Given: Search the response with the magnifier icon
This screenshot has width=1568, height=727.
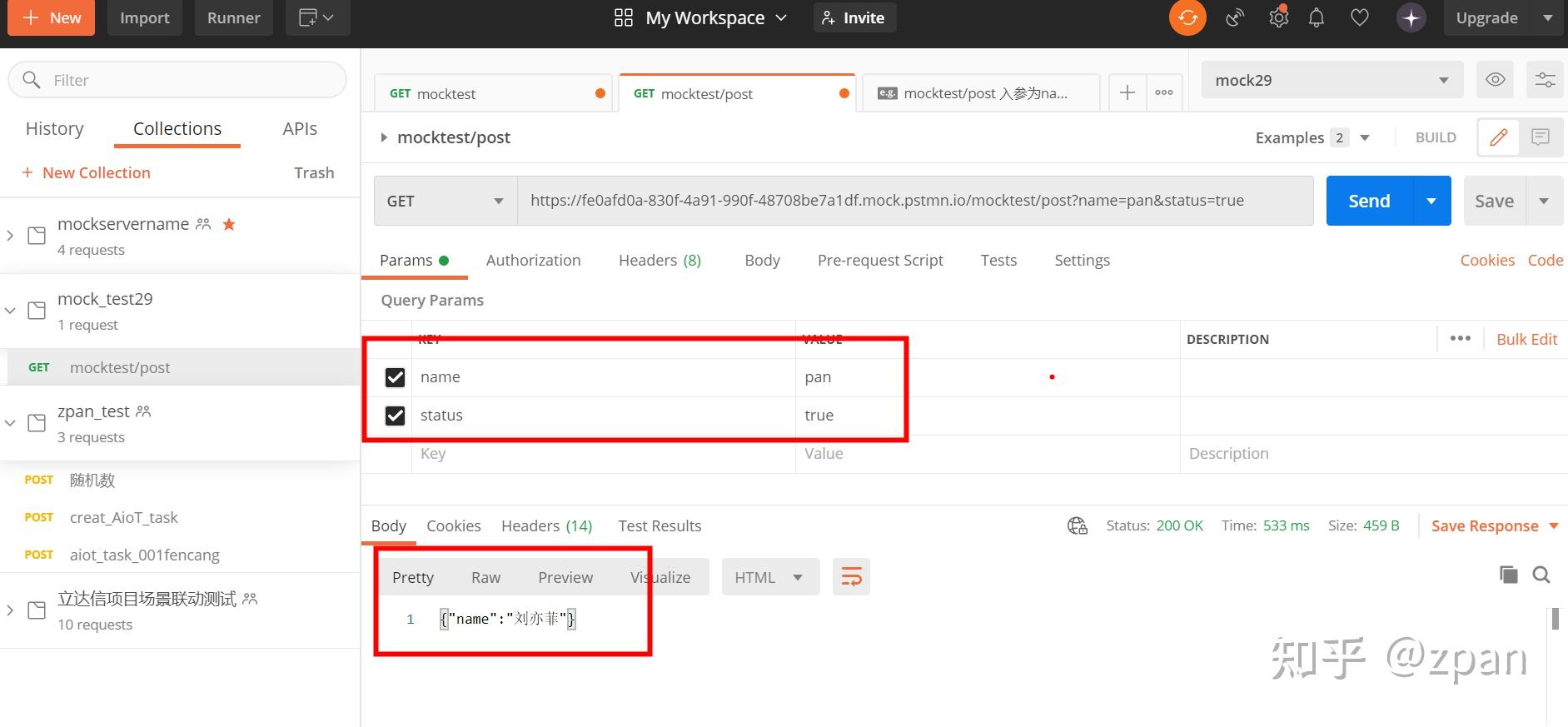Looking at the screenshot, I should pos(1541,575).
